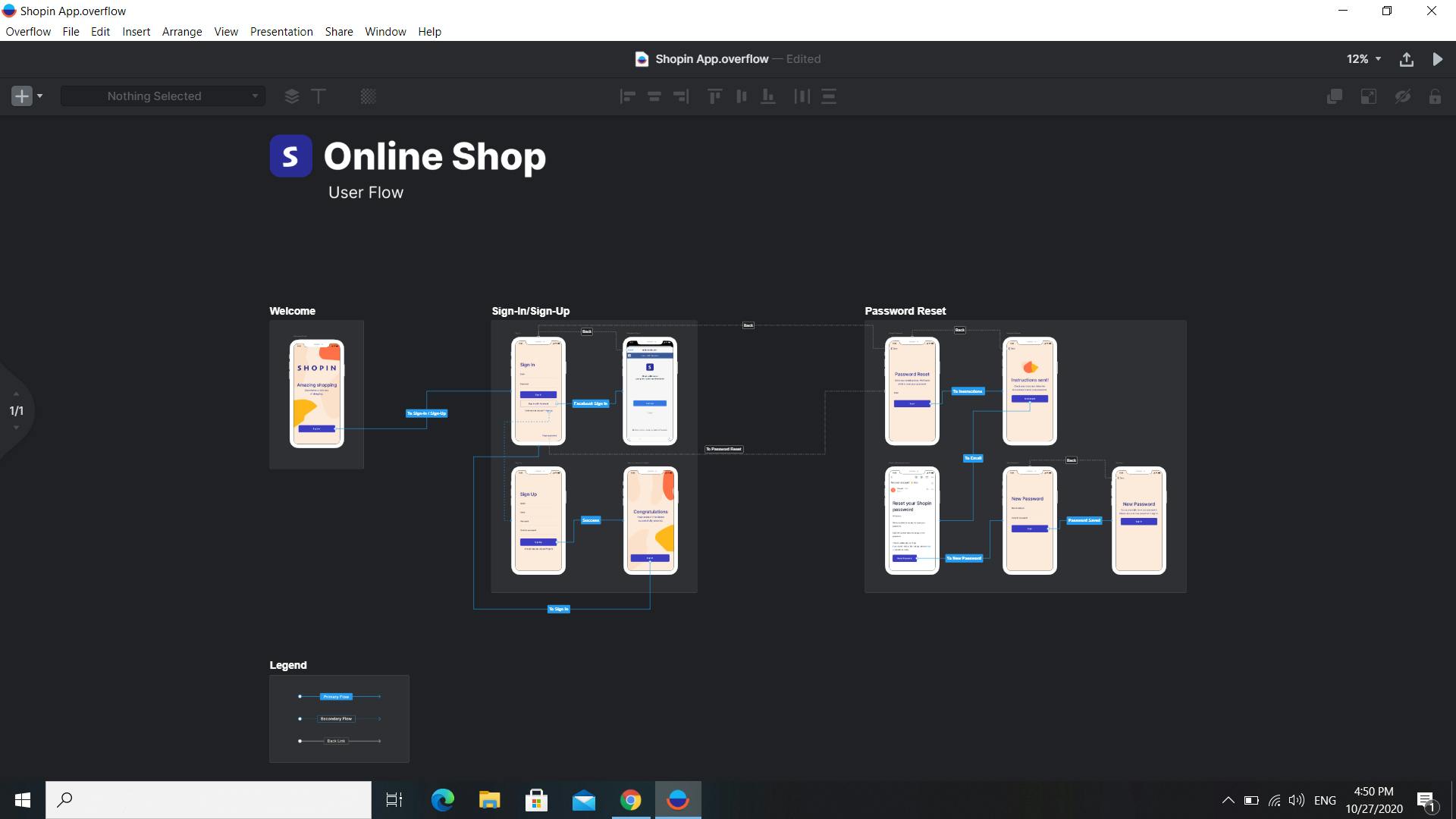
Task: Click the export/share upload icon
Action: pos(1407,59)
